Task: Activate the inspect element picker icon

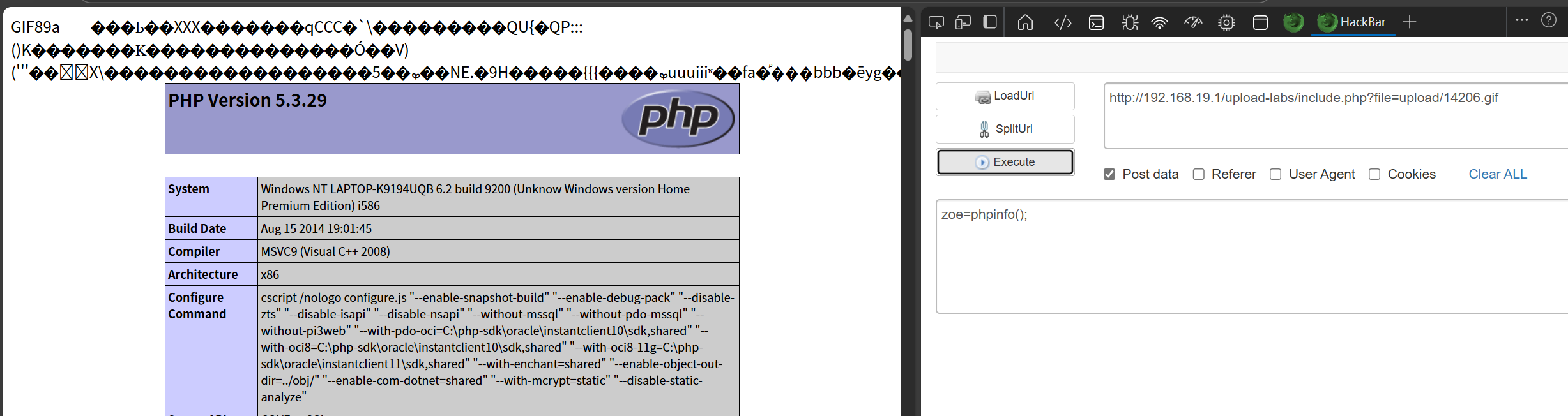Action: tap(936, 22)
